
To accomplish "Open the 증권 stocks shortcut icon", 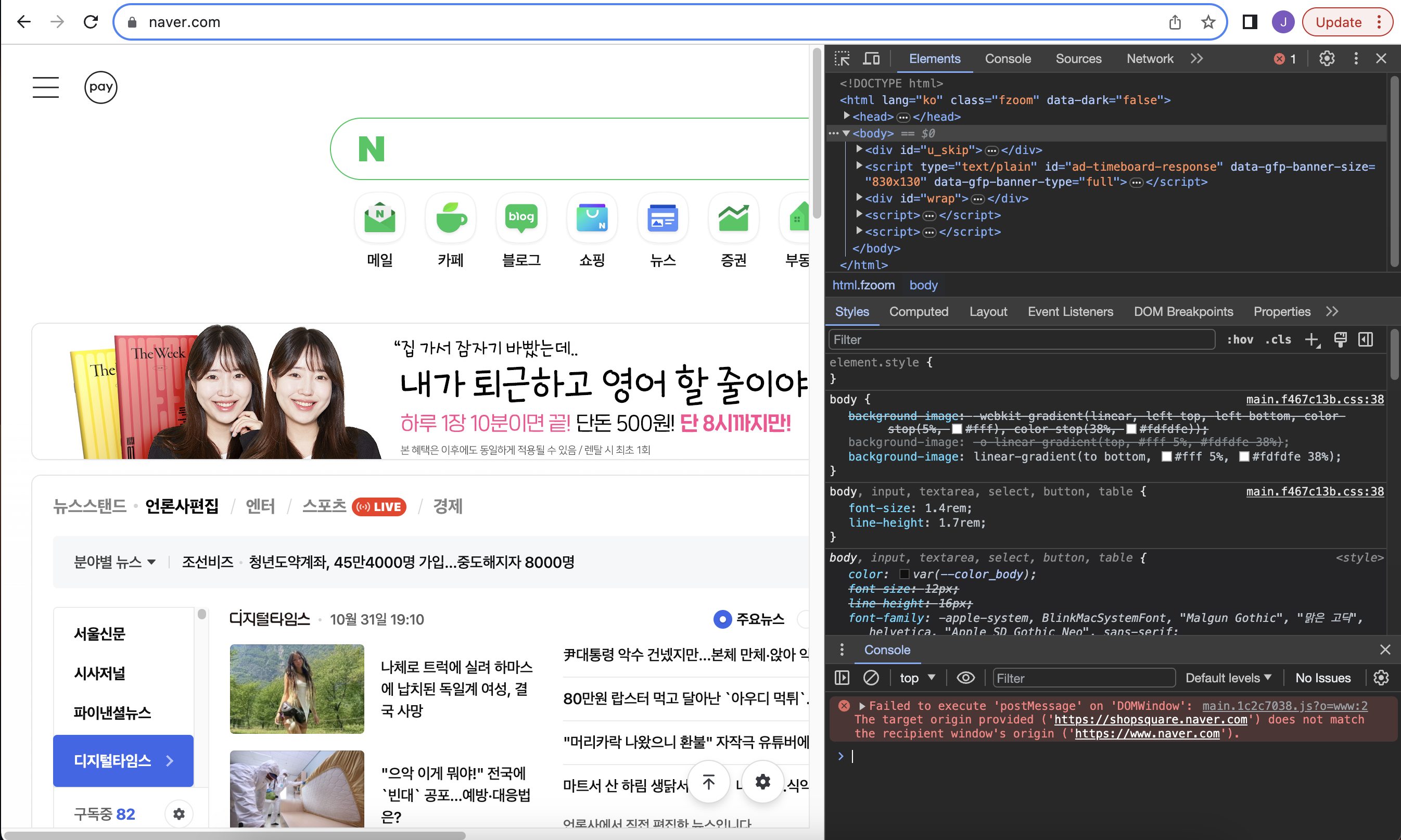I will click(733, 218).
